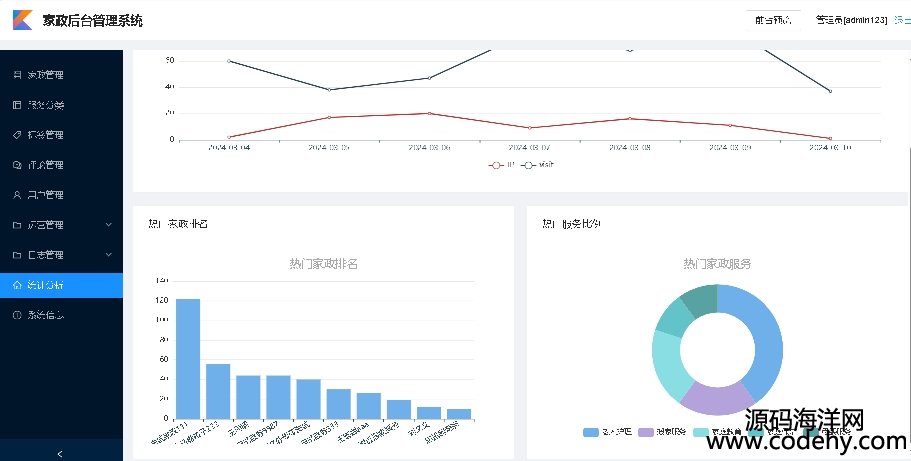Expand the first folder submenu chevron in sidebar
This screenshot has height=461, width=911.
tap(108, 225)
